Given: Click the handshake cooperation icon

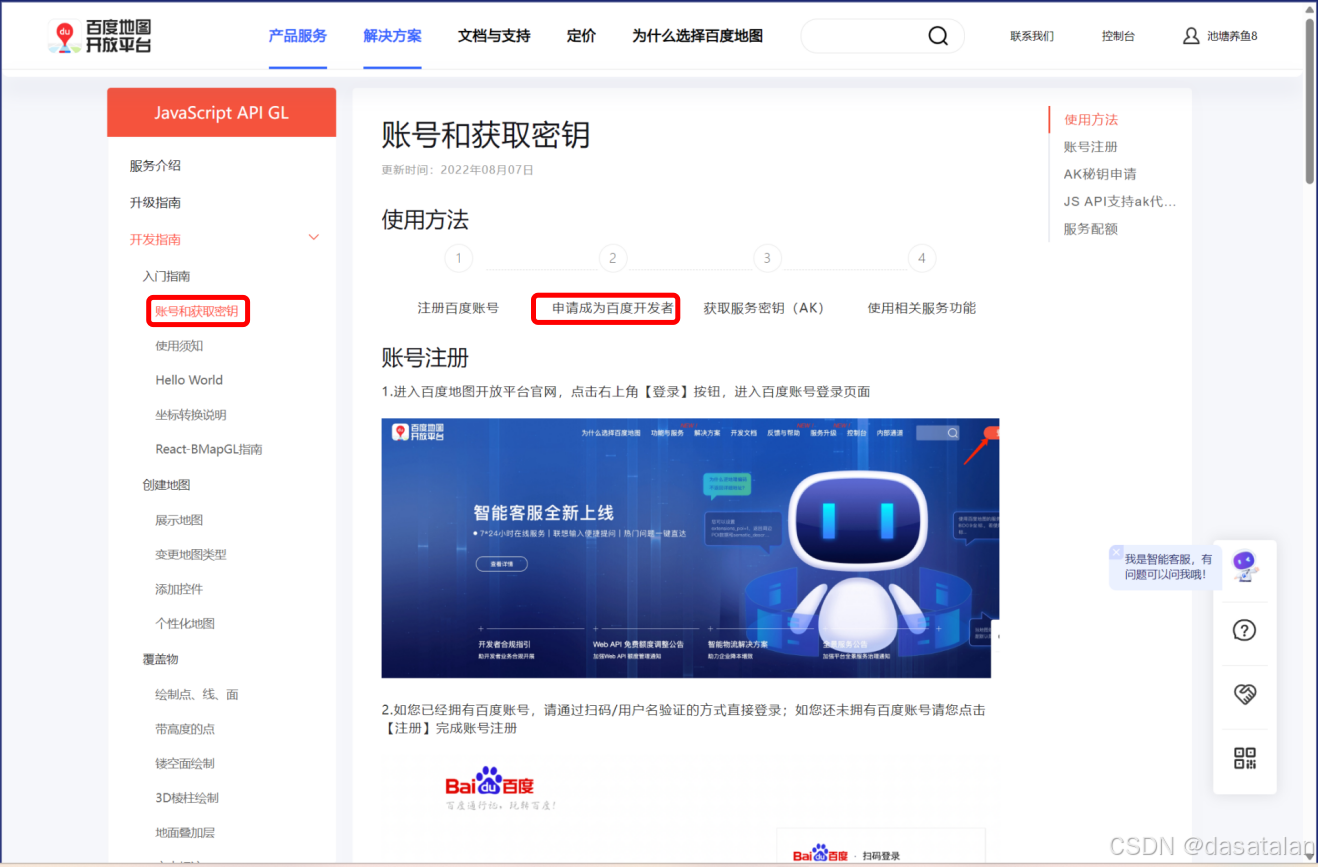Looking at the screenshot, I should [x=1244, y=694].
